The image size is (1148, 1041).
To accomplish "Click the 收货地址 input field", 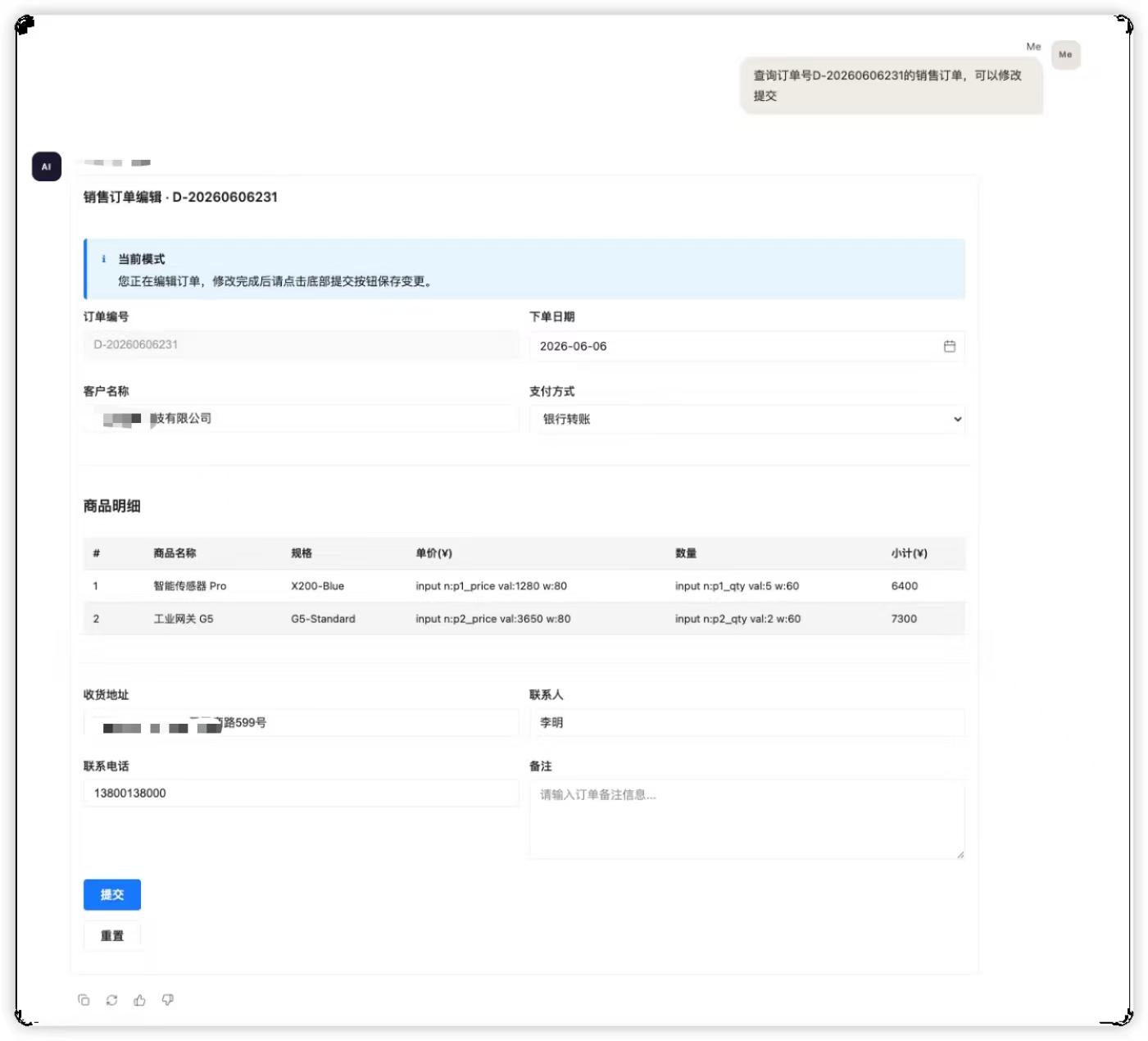I will (301, 723).
